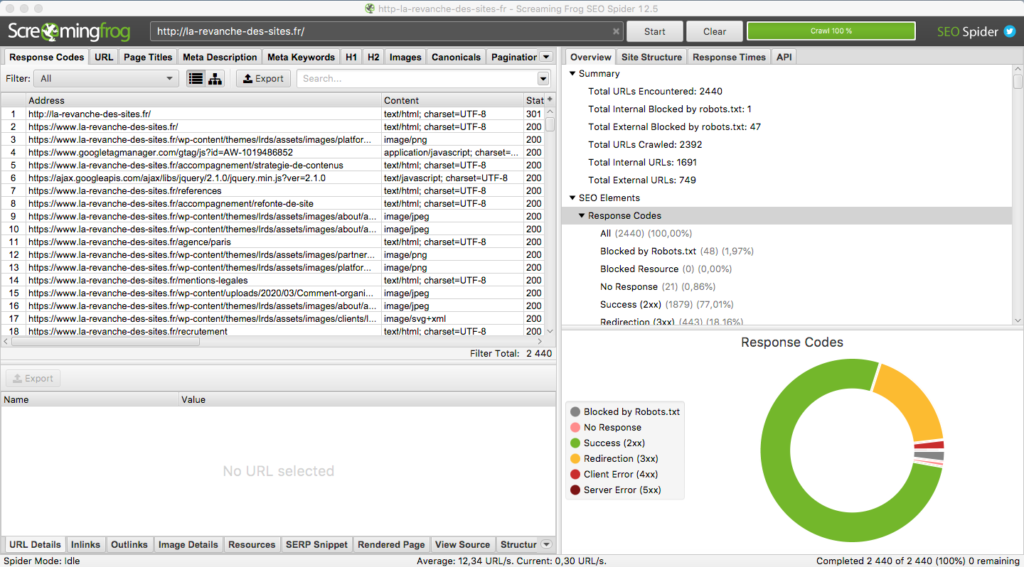
Task: Export the filtered table data
Action: (x=263, y=78)
